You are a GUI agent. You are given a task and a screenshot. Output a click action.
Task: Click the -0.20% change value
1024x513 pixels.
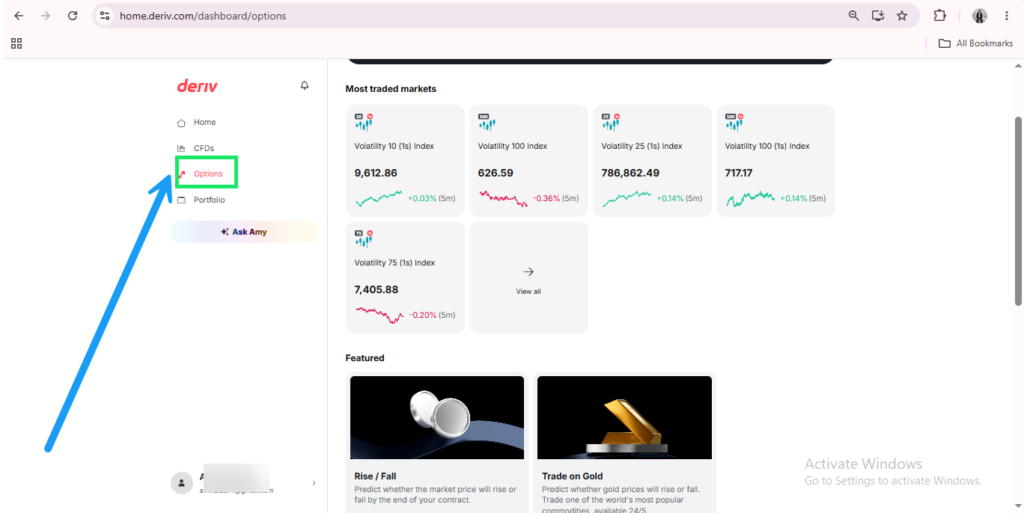pos(422,315)
